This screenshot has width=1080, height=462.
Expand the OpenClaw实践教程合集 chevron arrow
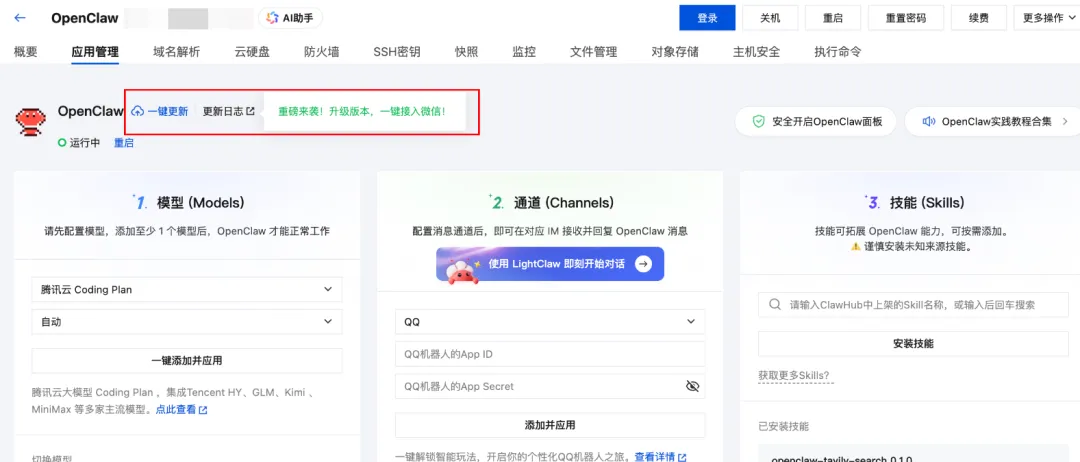[x=1065, y=121]
